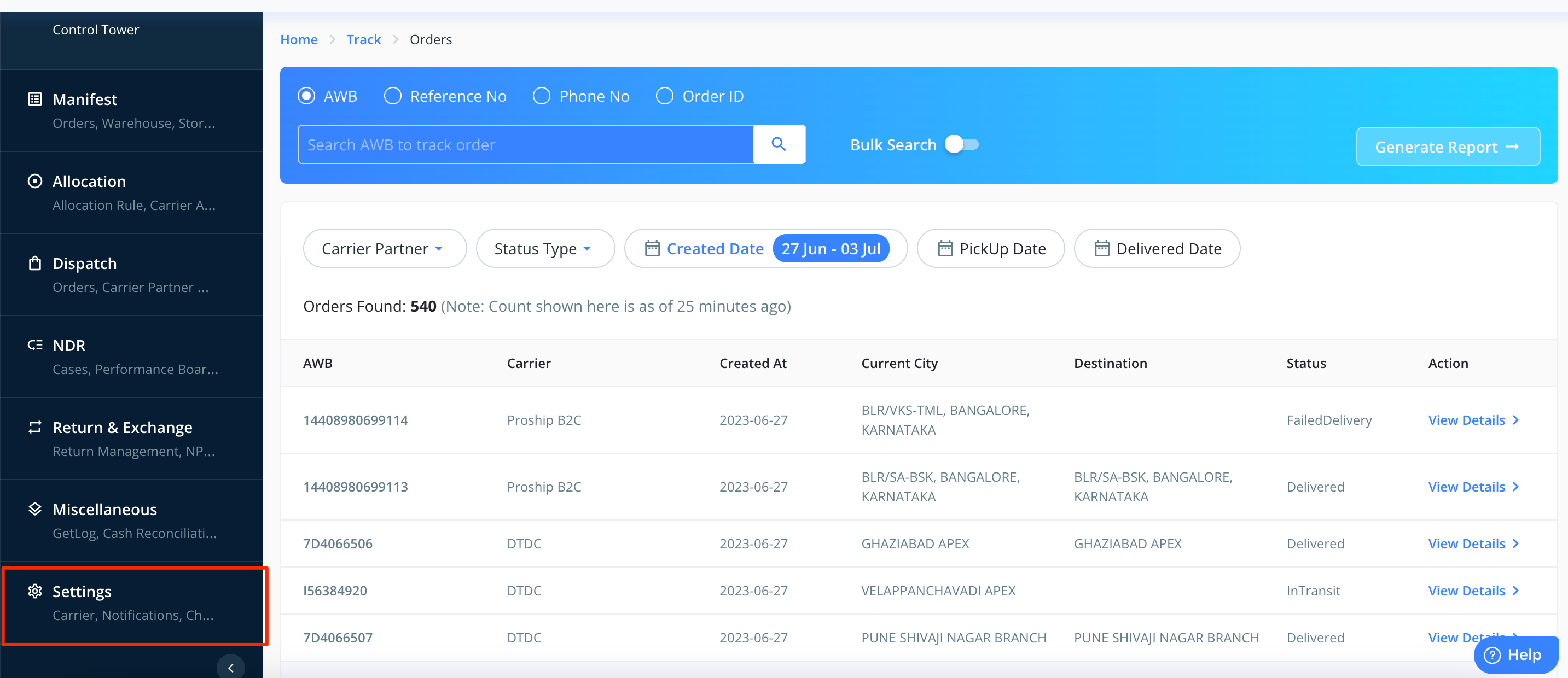
Task: Select the Phone No radio option
Action: [x=541, y=96]
